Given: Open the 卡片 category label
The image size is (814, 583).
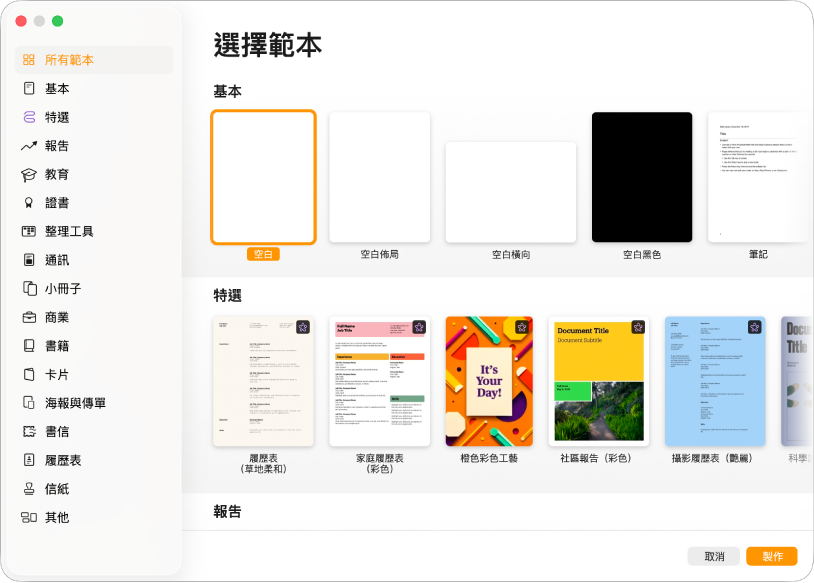Looking at the screenshot, I should [x=57, y=374].
